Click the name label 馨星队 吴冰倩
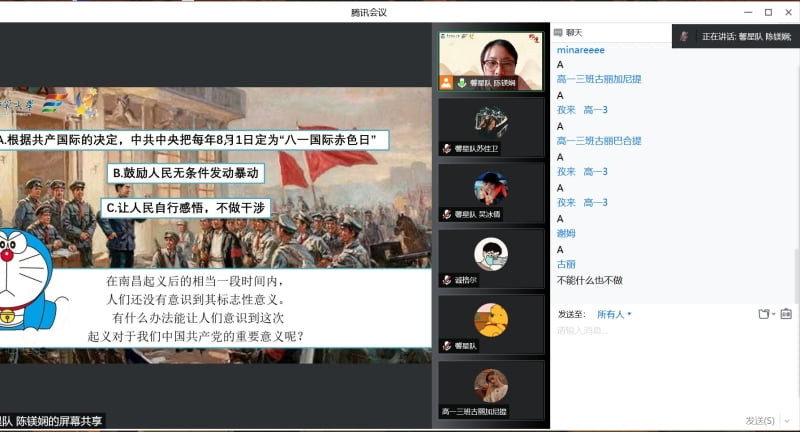The height and width of the screenshot is (432, 800). [x=478, y=214]
